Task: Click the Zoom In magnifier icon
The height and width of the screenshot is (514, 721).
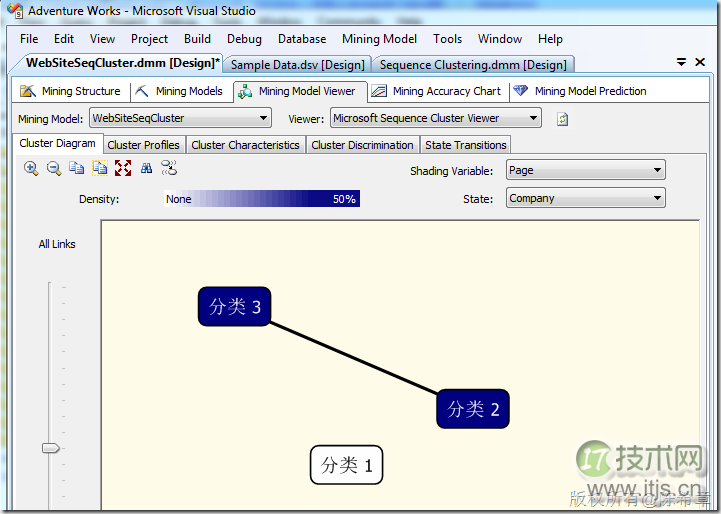Action: [x=31, y=169]
